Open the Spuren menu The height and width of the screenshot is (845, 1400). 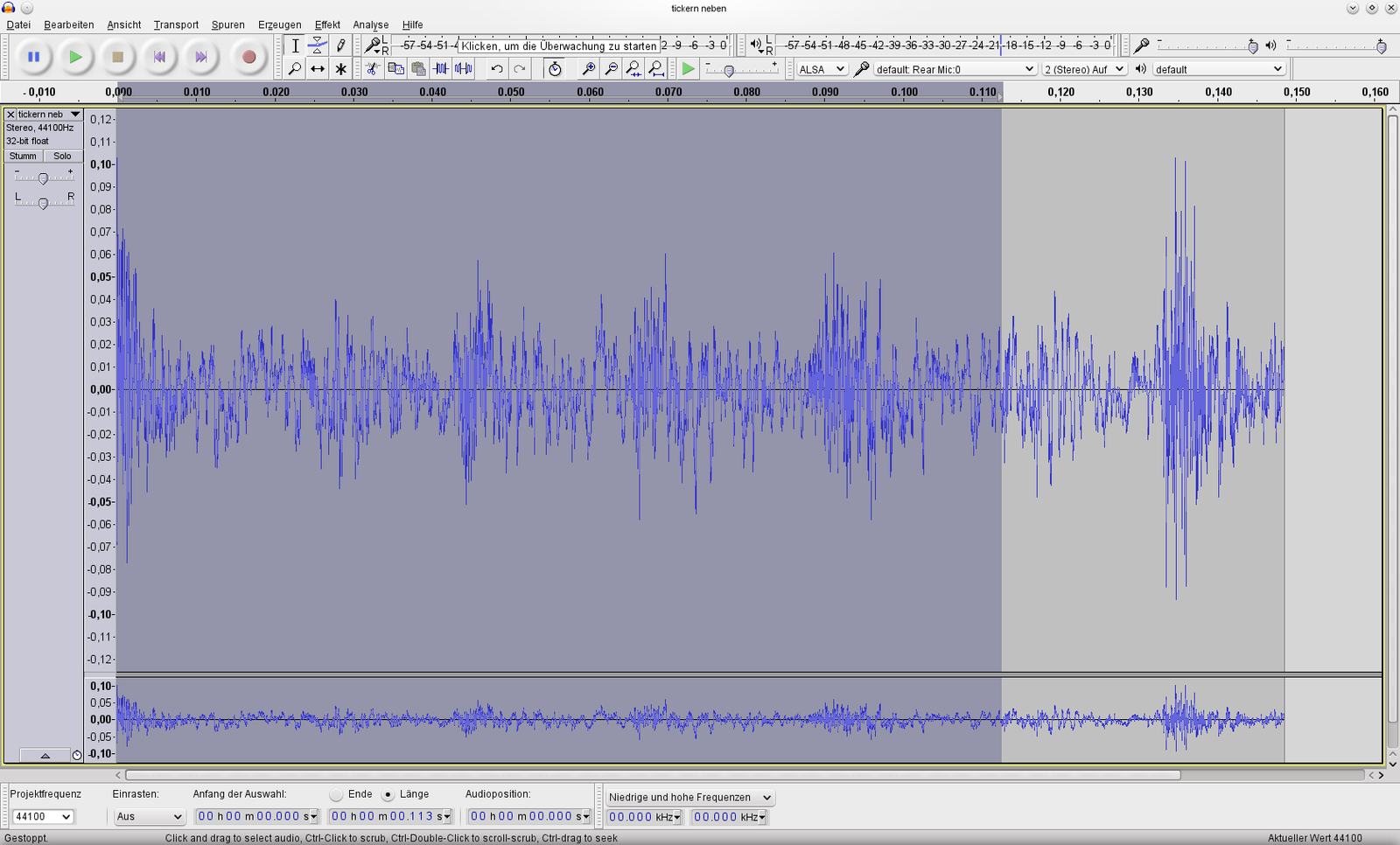228,24
